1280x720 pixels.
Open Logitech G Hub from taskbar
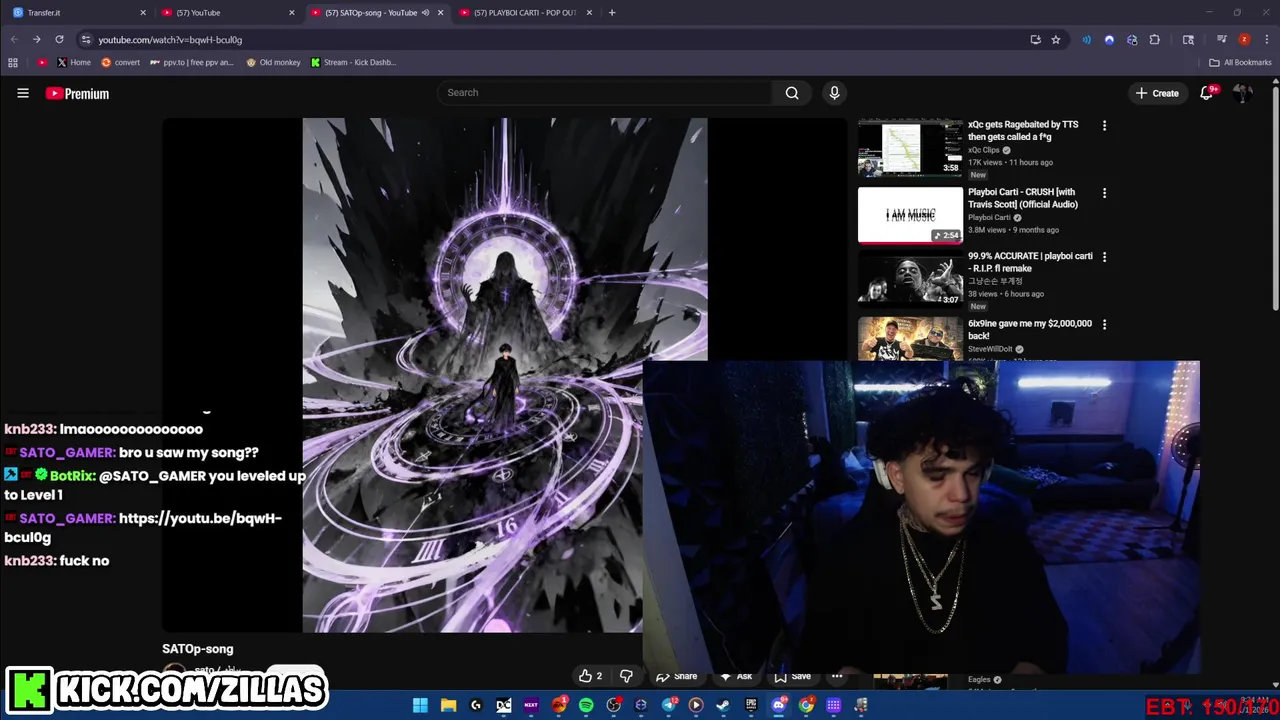tap(476, 705)
